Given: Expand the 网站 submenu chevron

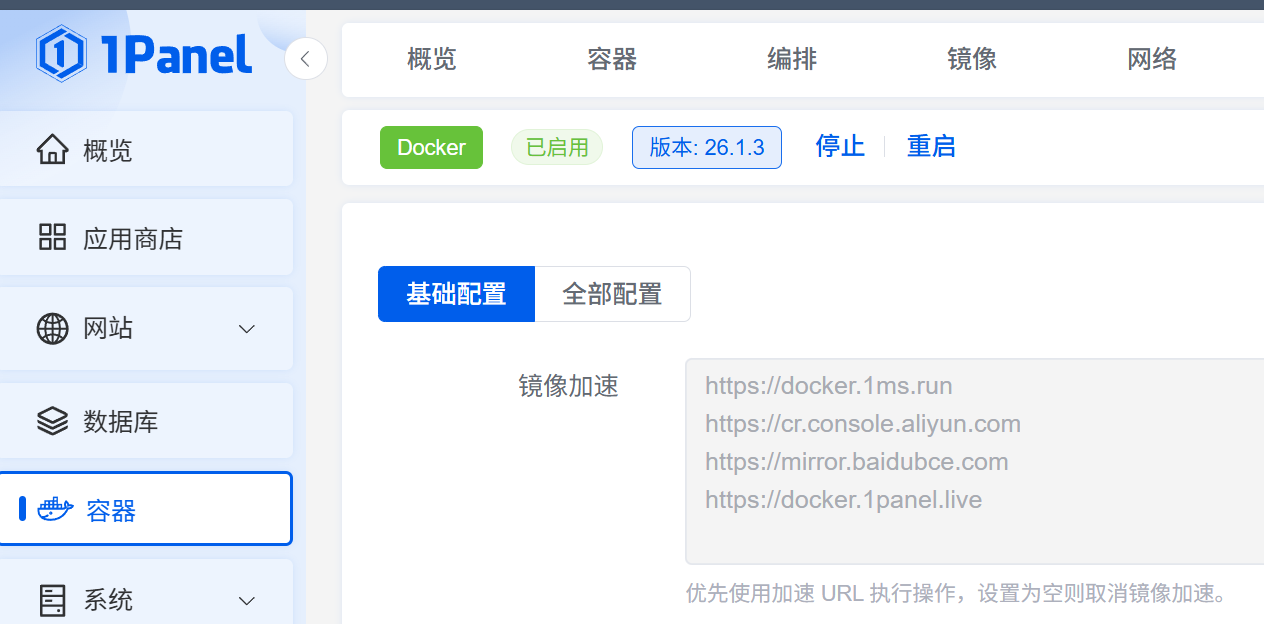Looking at the screenshot, I should [x=247, y=329].
